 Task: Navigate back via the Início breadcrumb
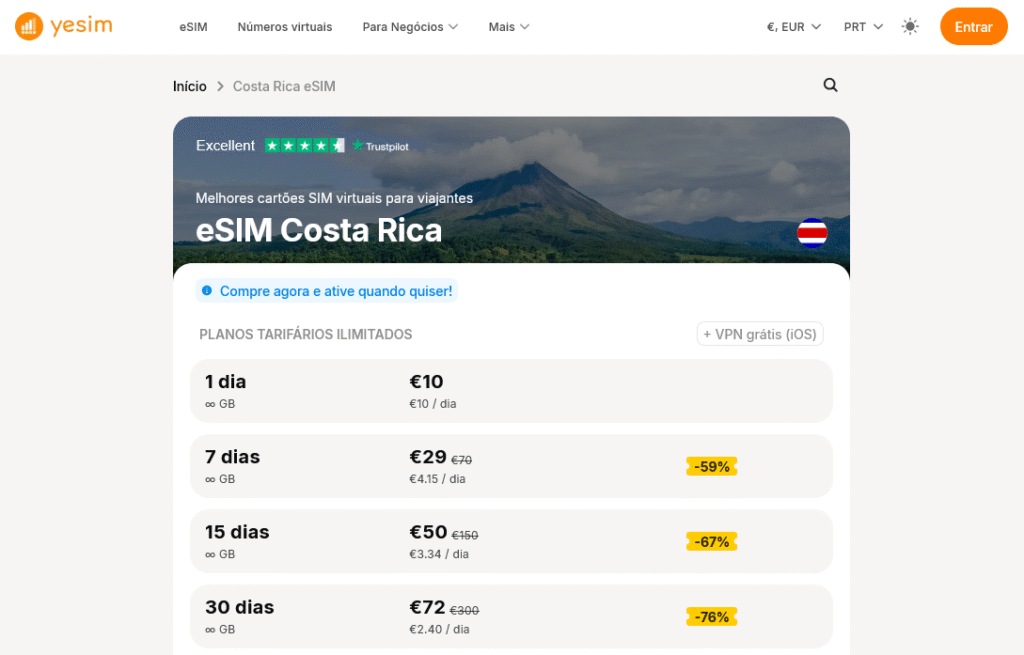(x=190, y=86)
